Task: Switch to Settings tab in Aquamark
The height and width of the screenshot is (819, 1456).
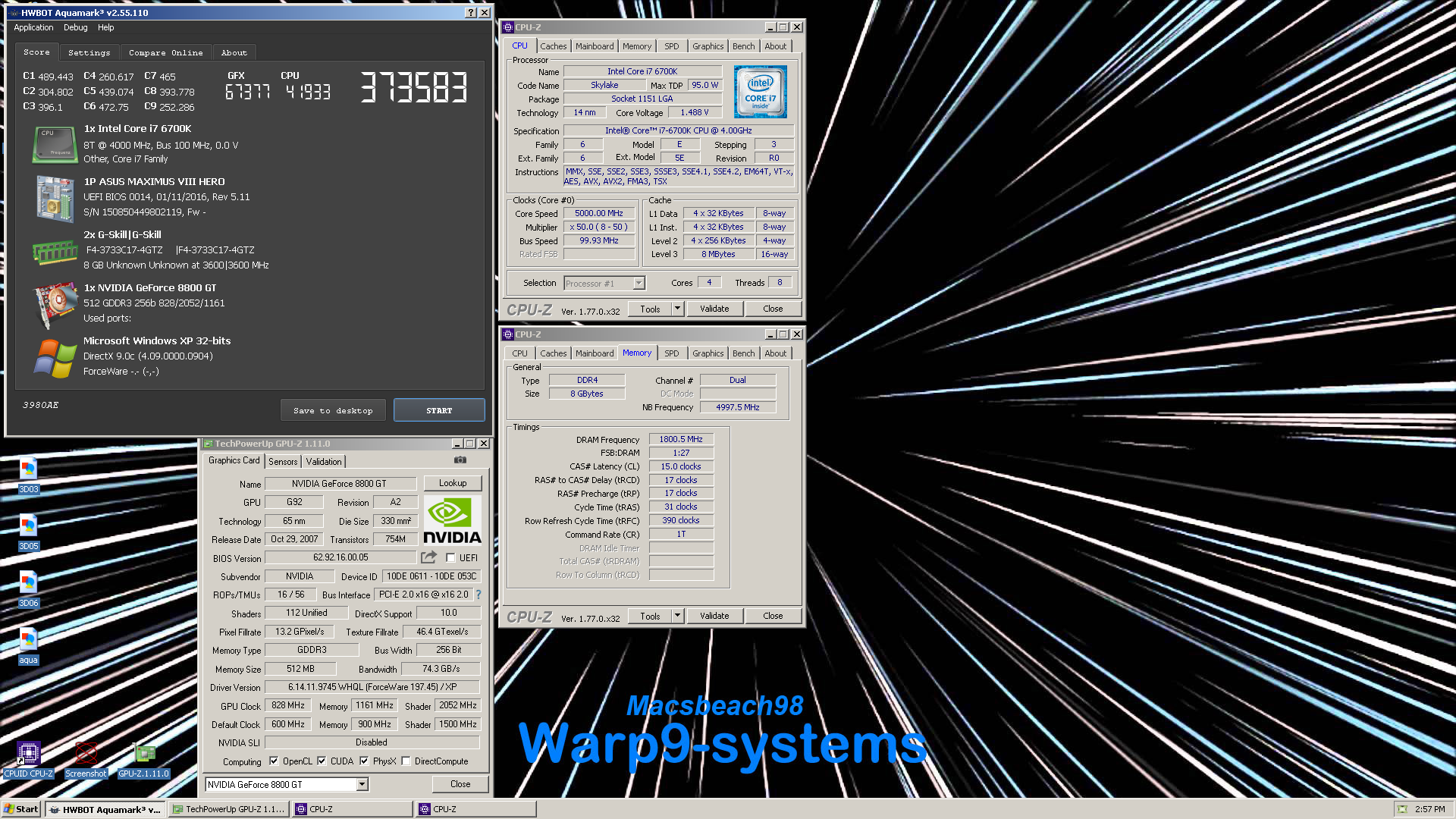Action: 89,52
